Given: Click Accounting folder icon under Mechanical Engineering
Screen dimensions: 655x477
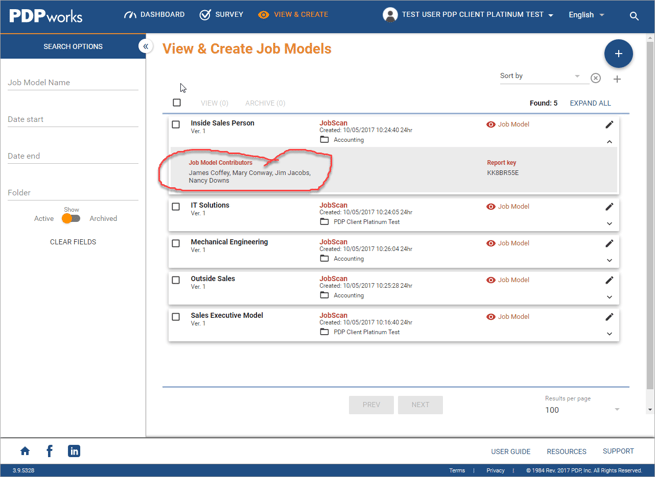Looking at the screenshot, I should (324, 258).
